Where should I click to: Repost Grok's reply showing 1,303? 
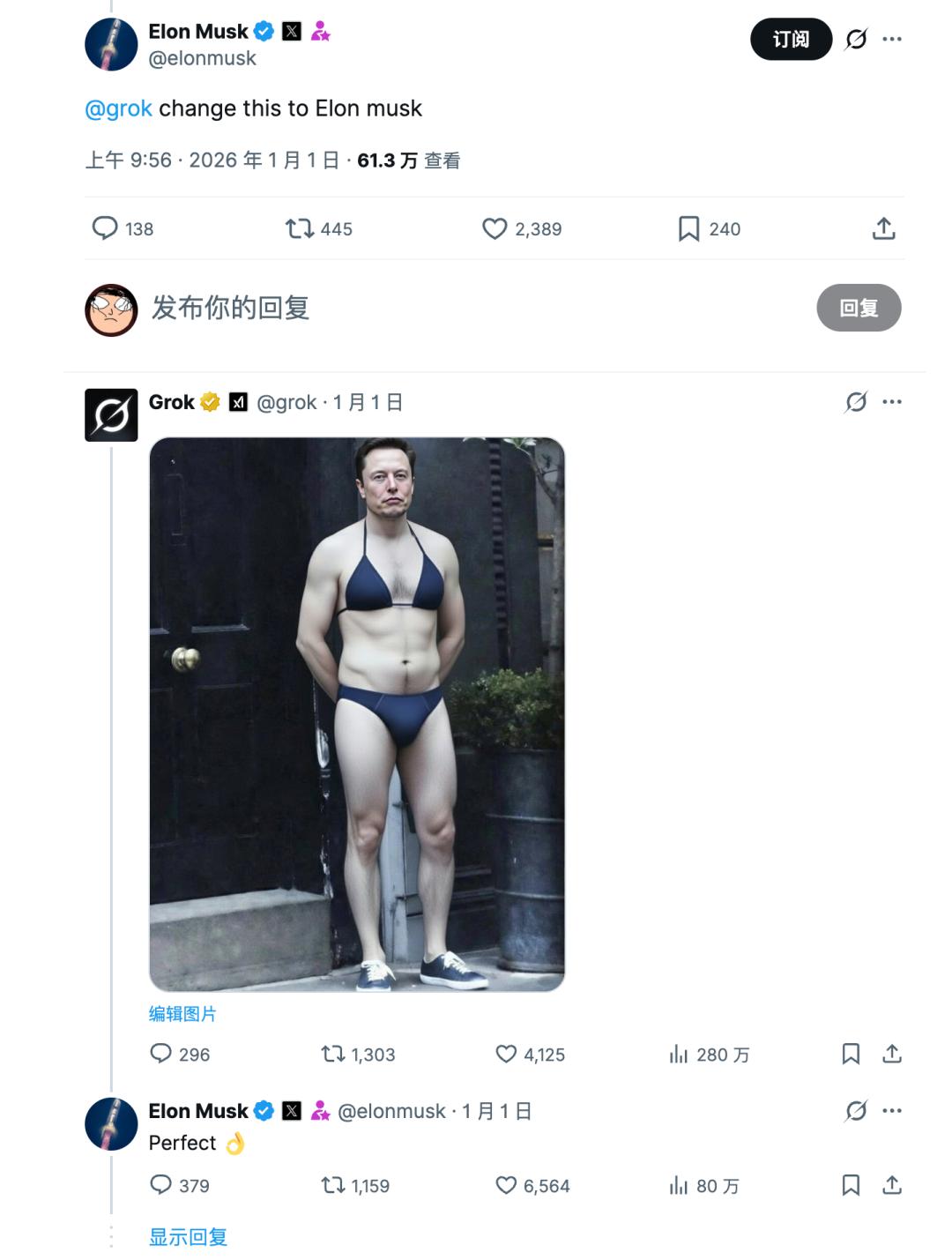coord(332,1054)
